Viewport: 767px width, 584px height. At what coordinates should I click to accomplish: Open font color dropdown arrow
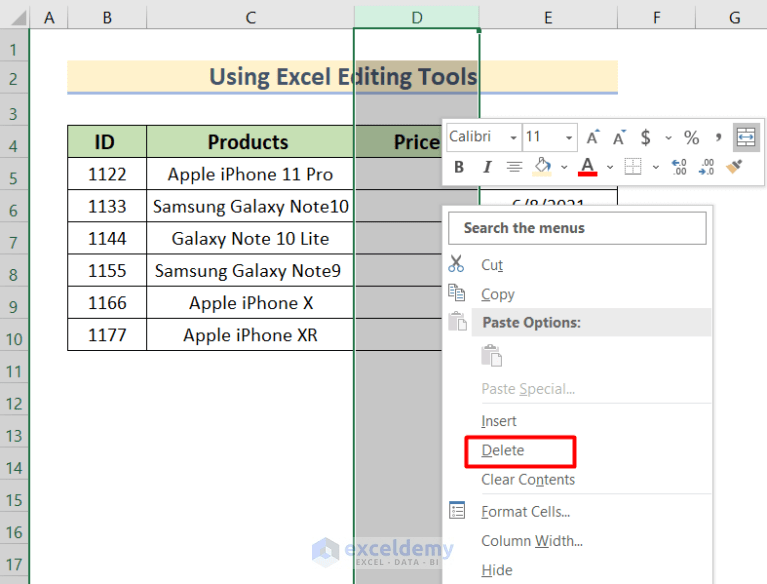point(610,167)
